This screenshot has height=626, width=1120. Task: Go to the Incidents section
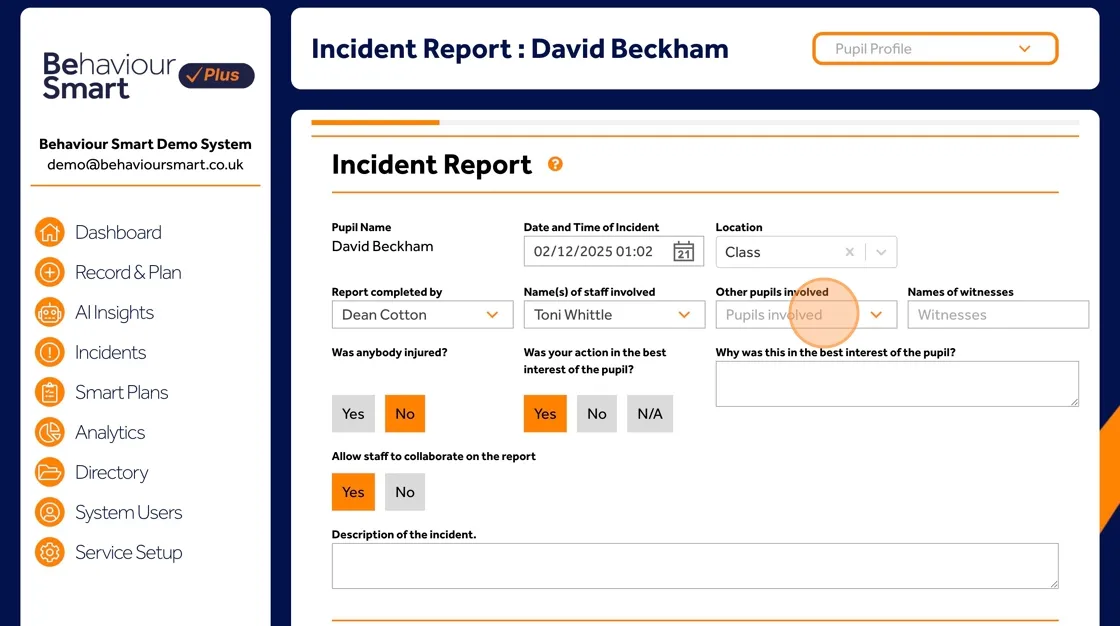click(x=111, y=352)
